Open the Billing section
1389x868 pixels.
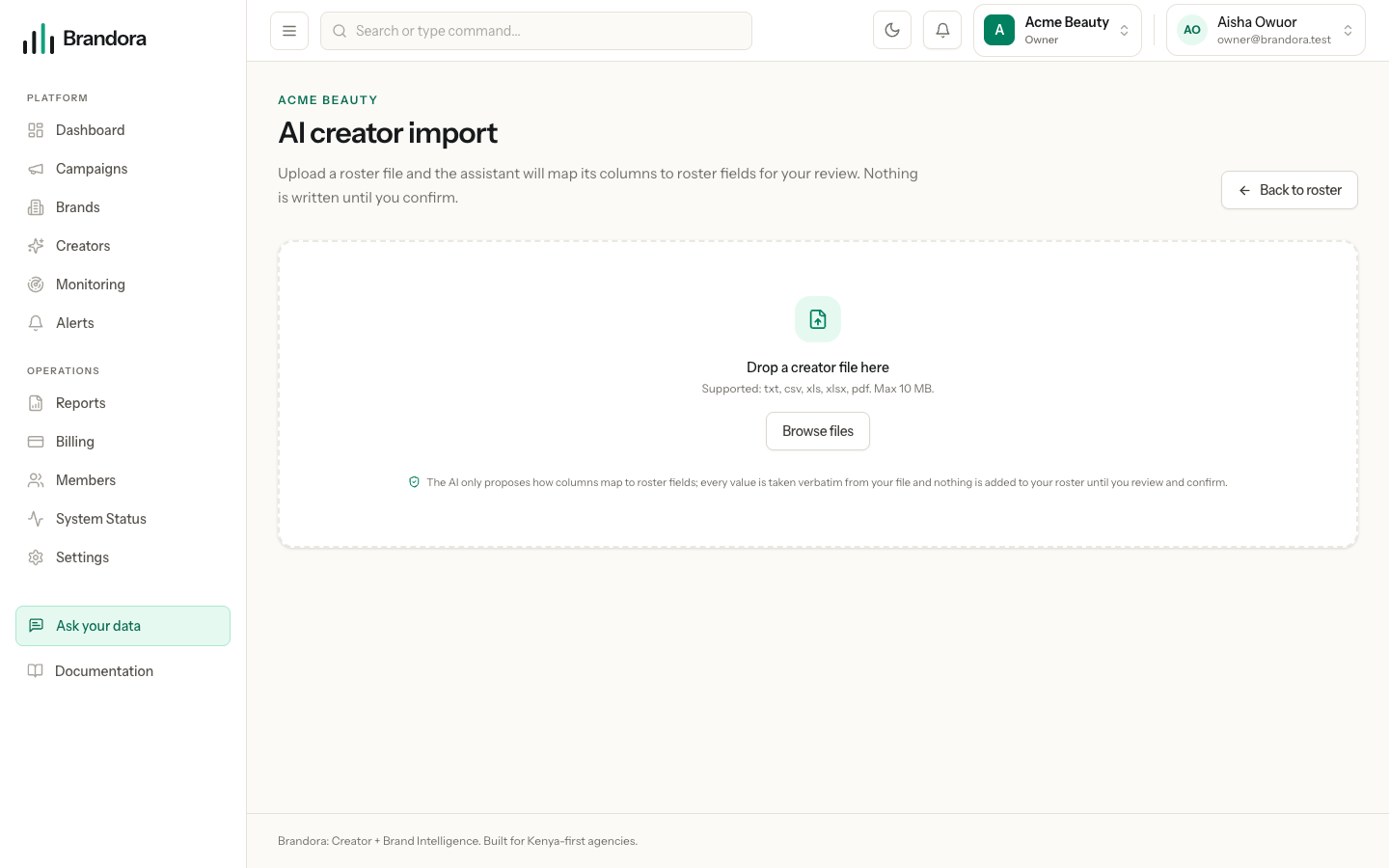[123, 442]
